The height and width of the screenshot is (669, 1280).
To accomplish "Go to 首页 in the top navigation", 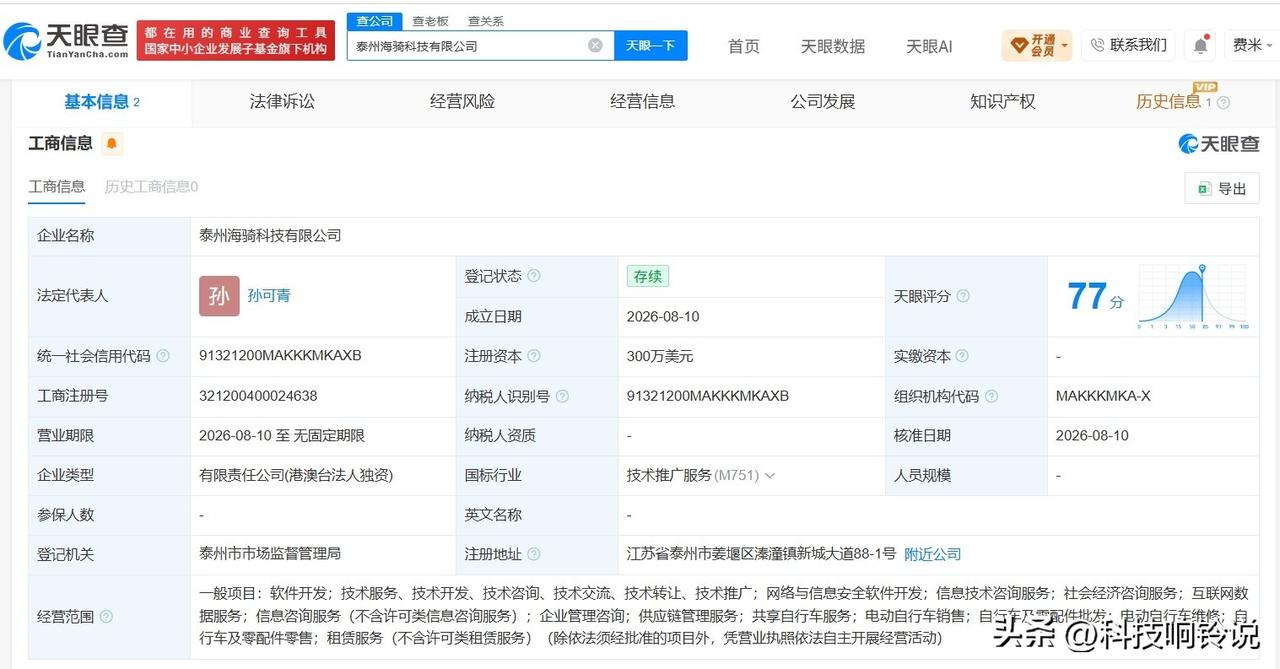I will pyautogui.click(x=743, y=46).
